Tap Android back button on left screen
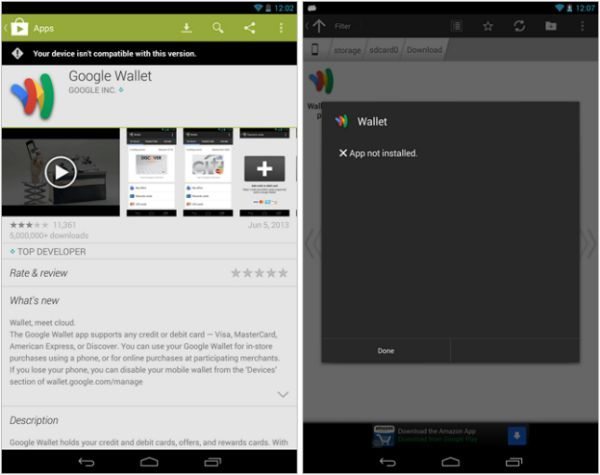 point(86,462)
